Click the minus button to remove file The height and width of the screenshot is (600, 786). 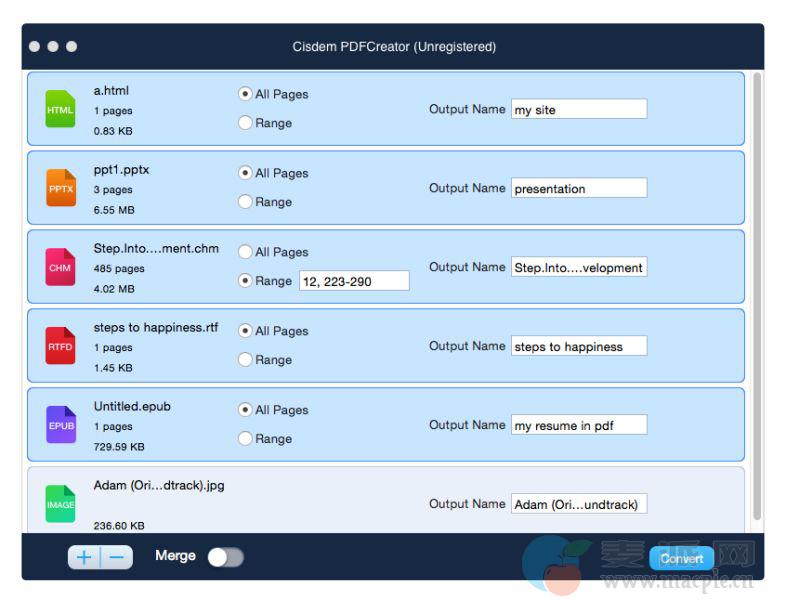(x=116, y=557)
